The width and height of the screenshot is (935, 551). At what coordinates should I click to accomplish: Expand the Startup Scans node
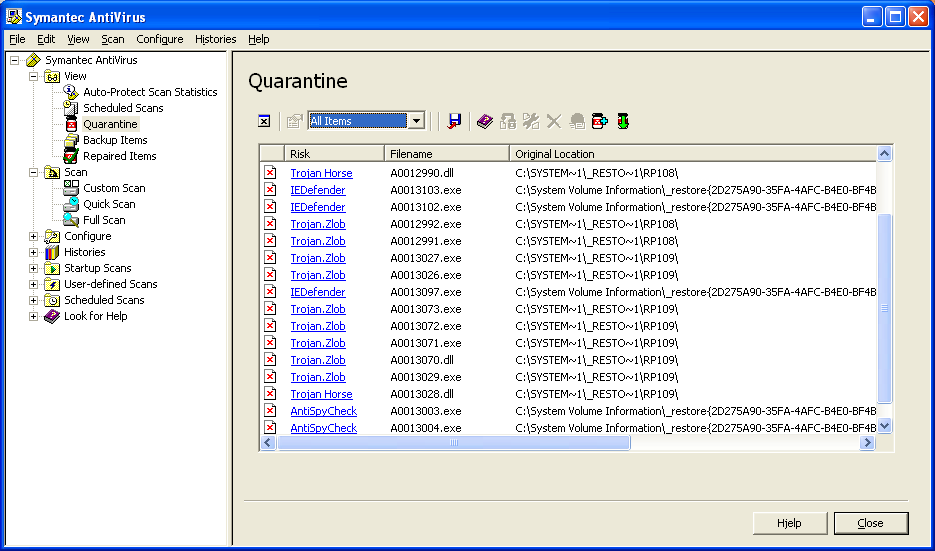coord(34,268)
